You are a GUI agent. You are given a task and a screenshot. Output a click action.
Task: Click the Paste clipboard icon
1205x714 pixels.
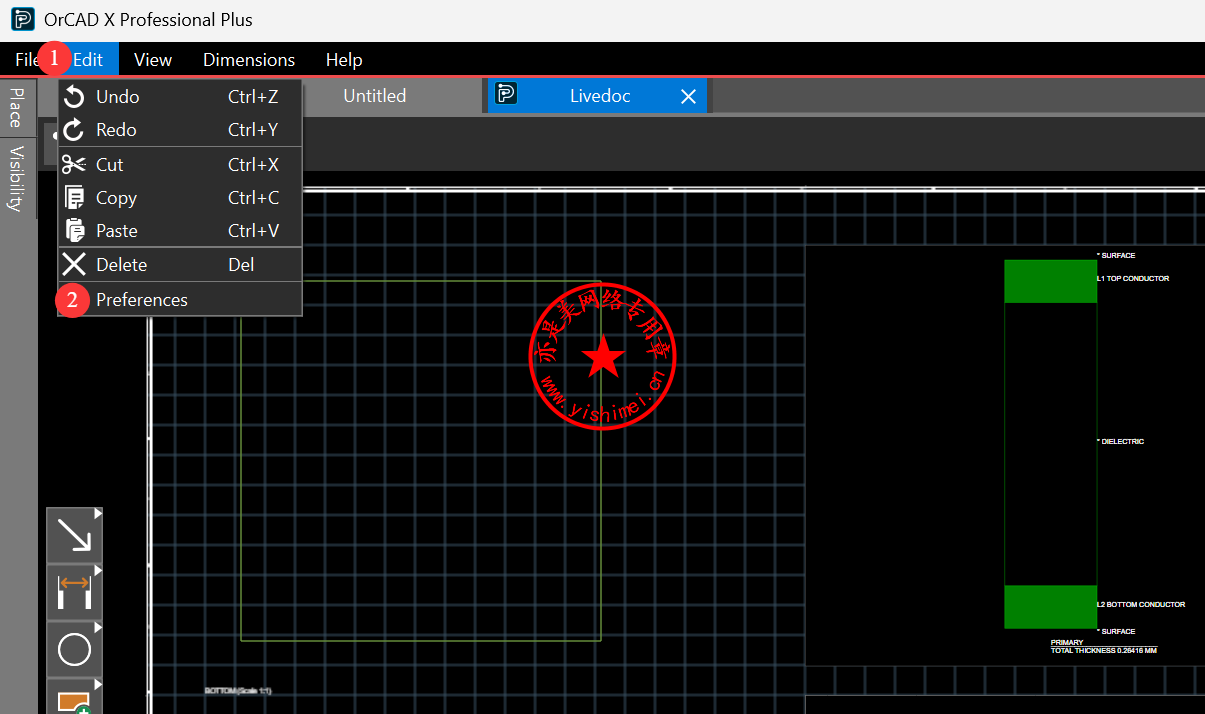[x=74, y=231]
